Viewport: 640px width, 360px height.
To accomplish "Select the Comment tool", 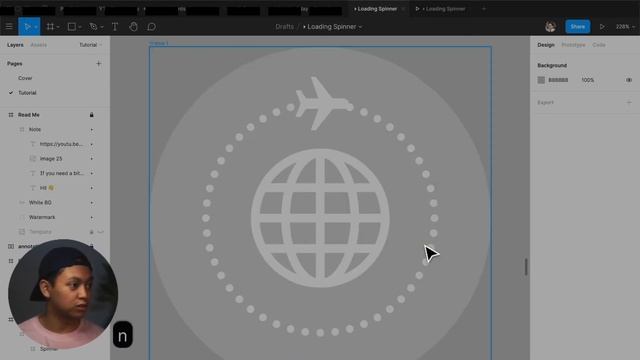I will [151, 27].
